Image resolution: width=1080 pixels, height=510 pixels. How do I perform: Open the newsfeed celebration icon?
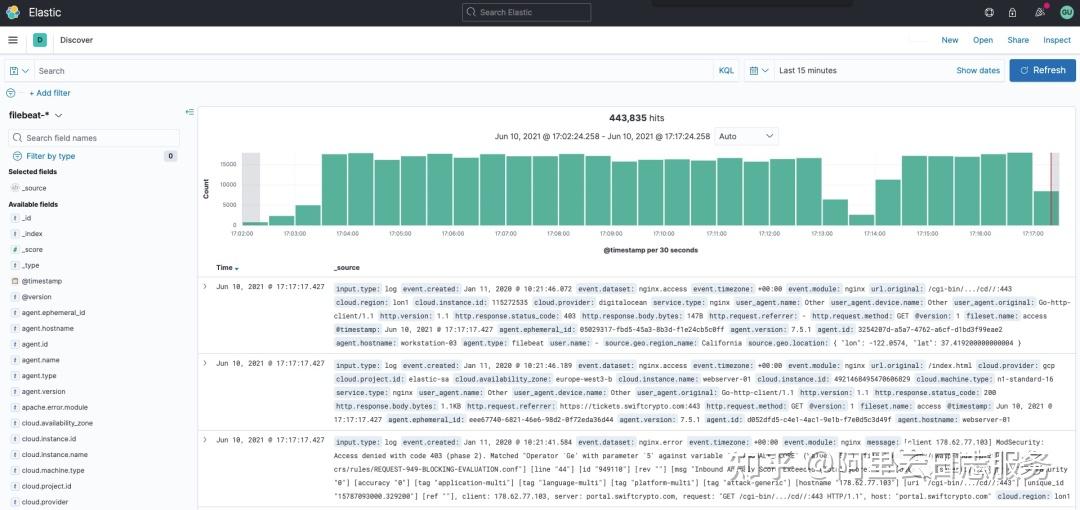click(1040, 12)
